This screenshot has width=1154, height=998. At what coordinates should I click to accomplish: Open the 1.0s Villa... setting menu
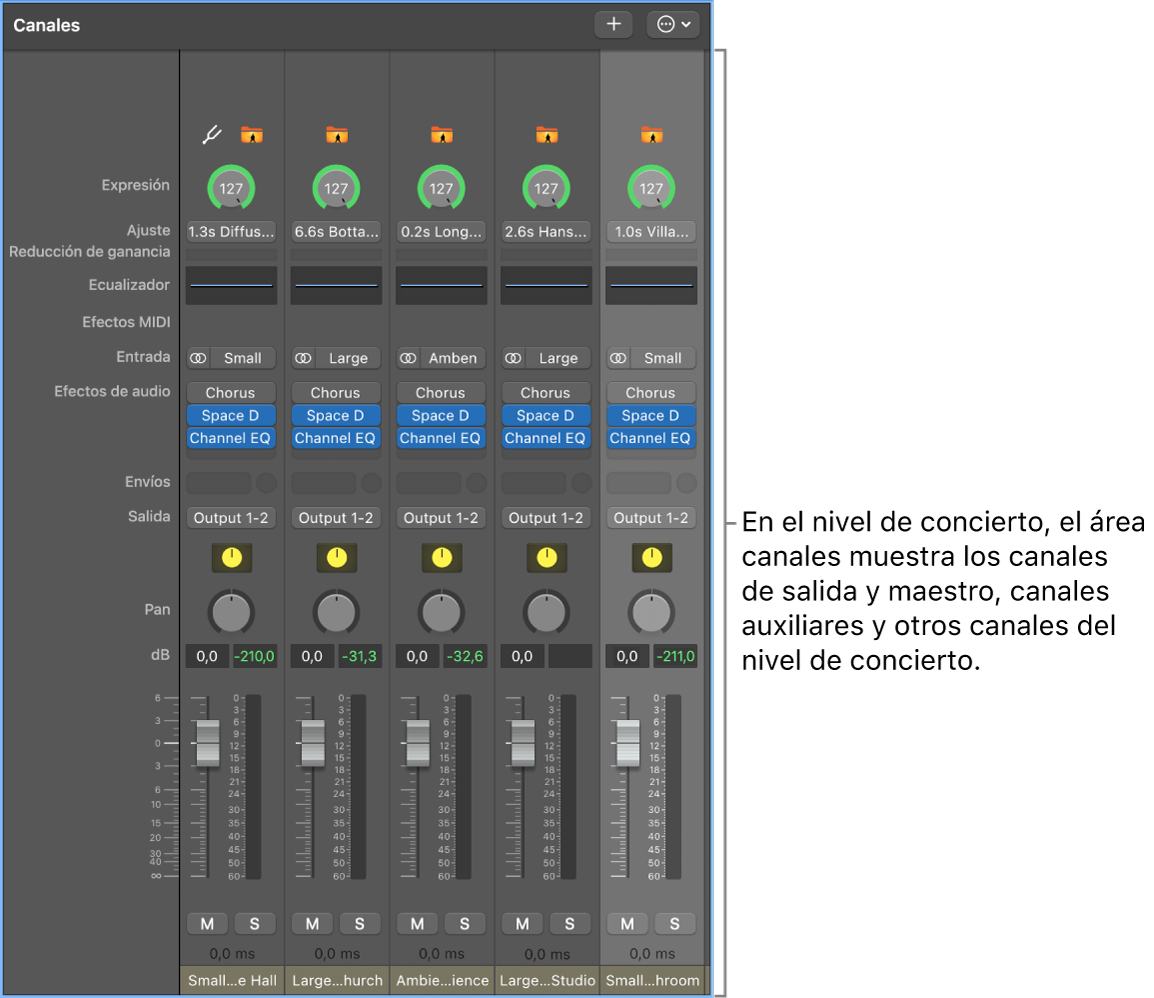point(651,232)
